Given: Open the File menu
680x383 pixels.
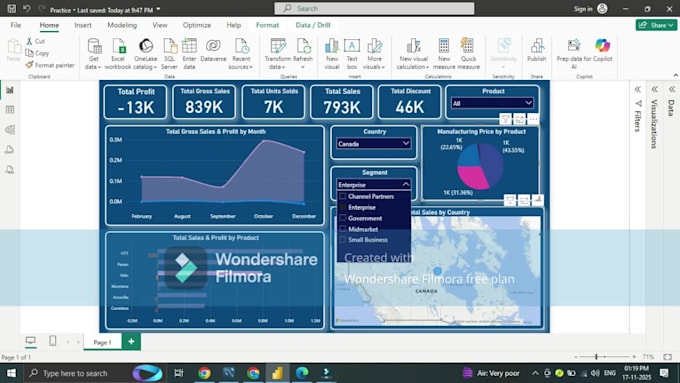Looking at the screenshot, I should [16, 25].
